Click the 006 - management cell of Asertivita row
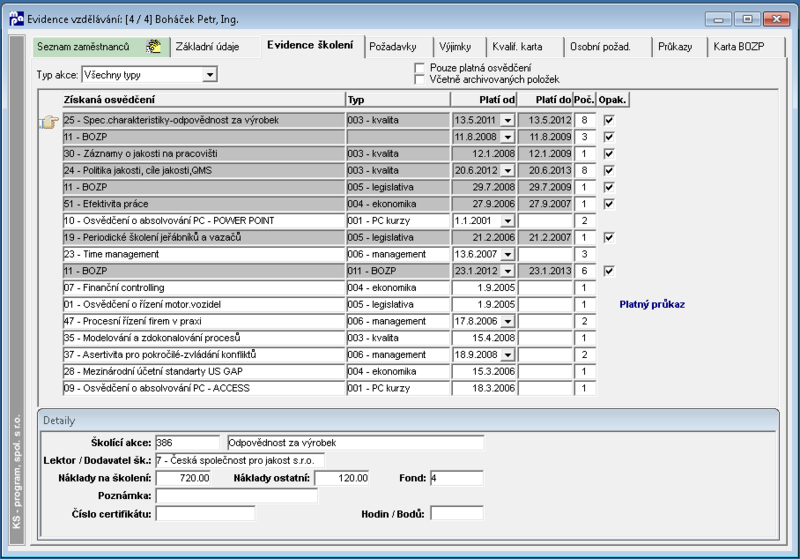The width and height of the screenshot is (800, 559). tap(398, 355)
